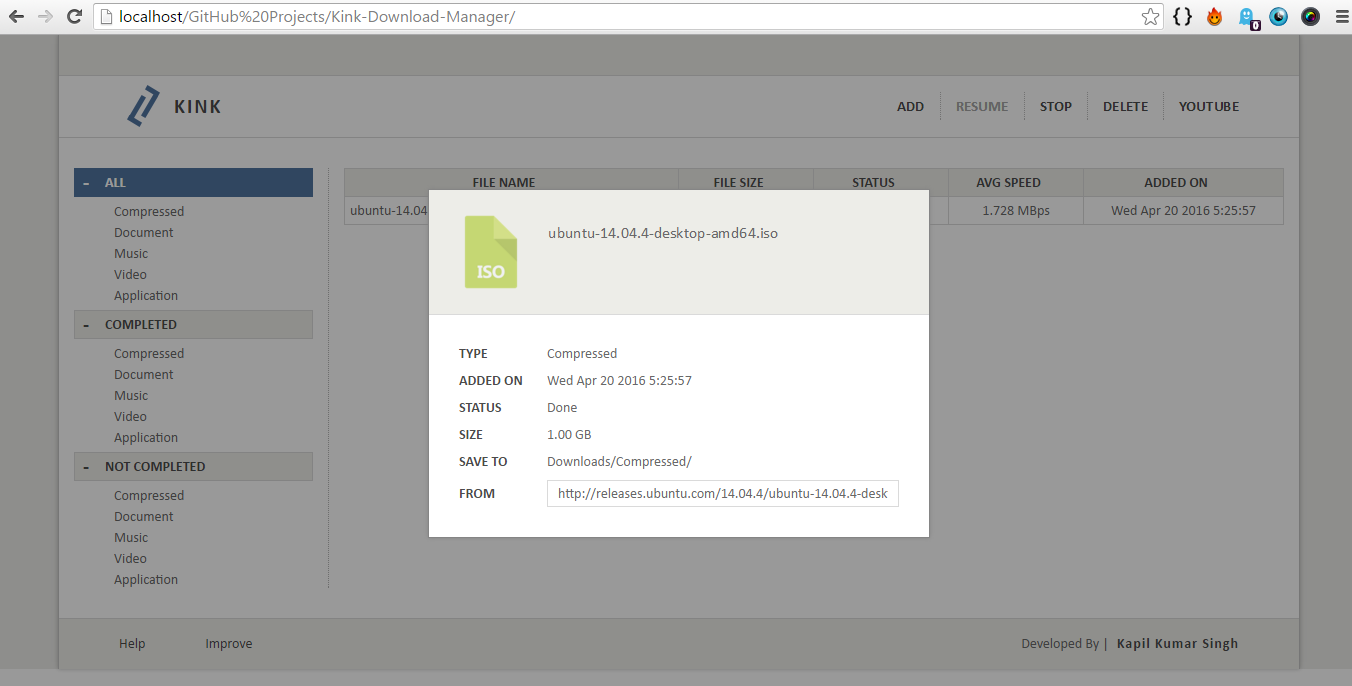Select Application under ALL
This screenshot has height=686, width=1352.
146,295
